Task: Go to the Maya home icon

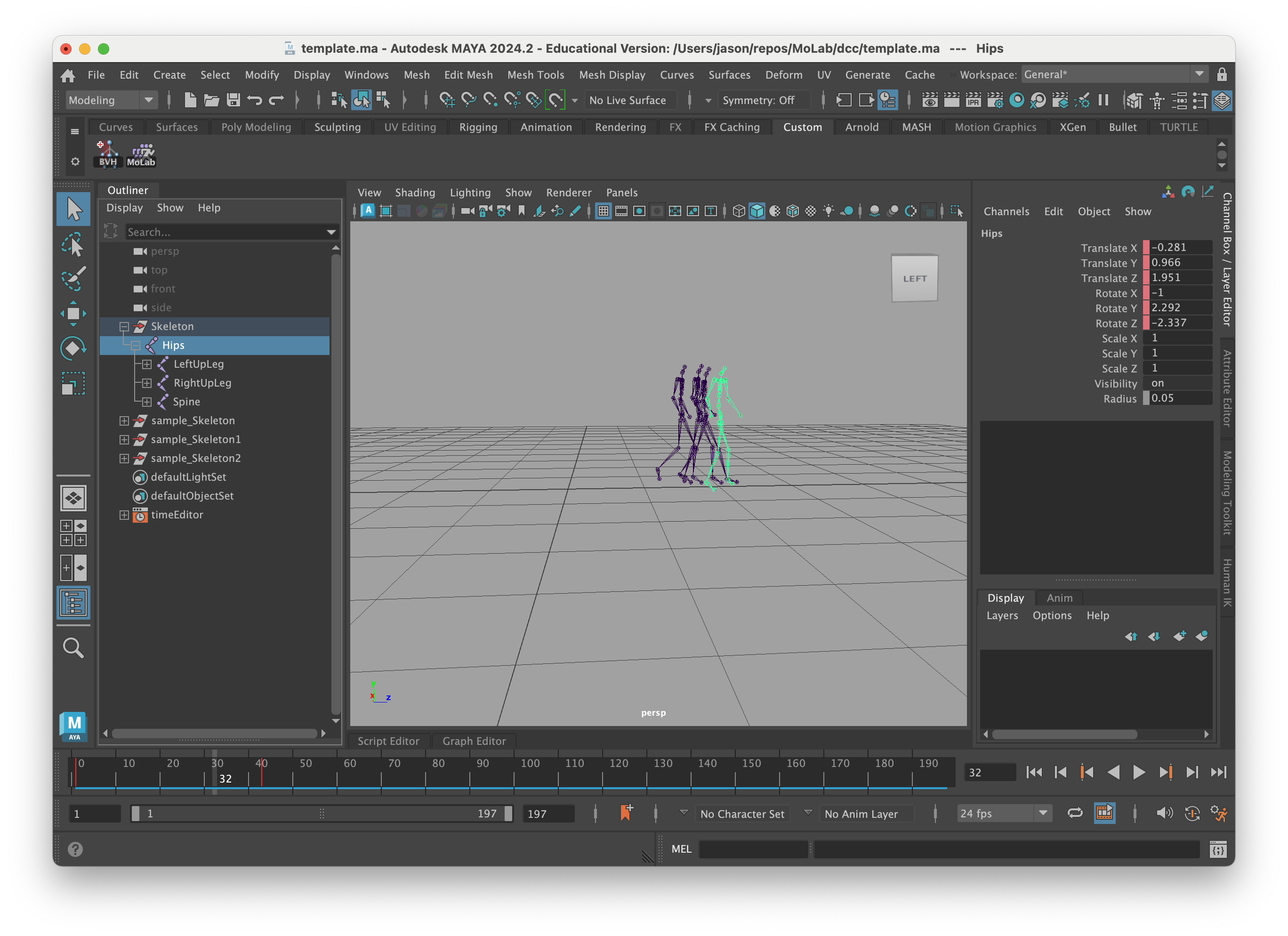Action: pyautogui.click(x=68, y=75)
